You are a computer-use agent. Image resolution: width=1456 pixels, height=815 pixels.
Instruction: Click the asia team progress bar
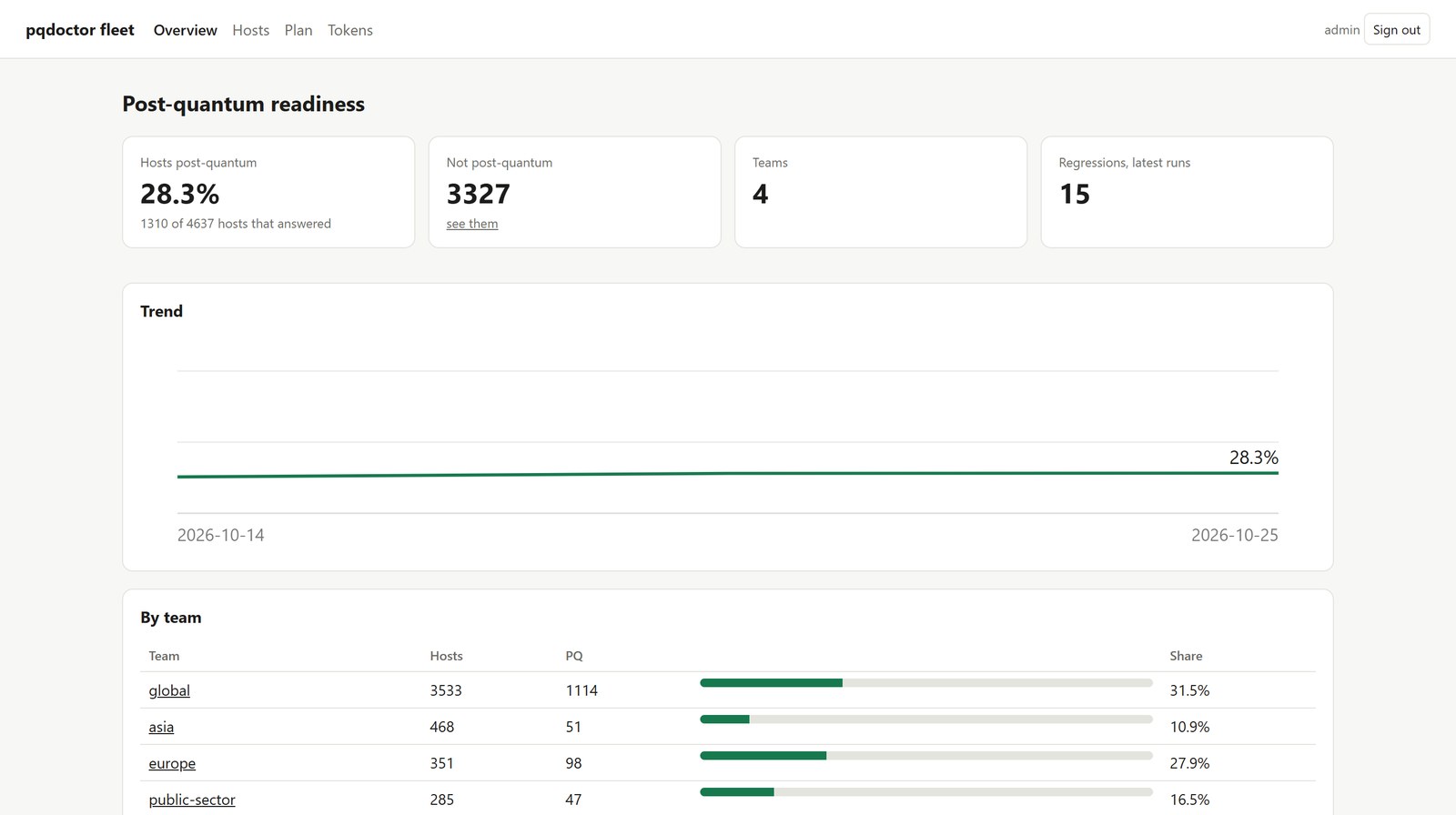tap(926, 719)
